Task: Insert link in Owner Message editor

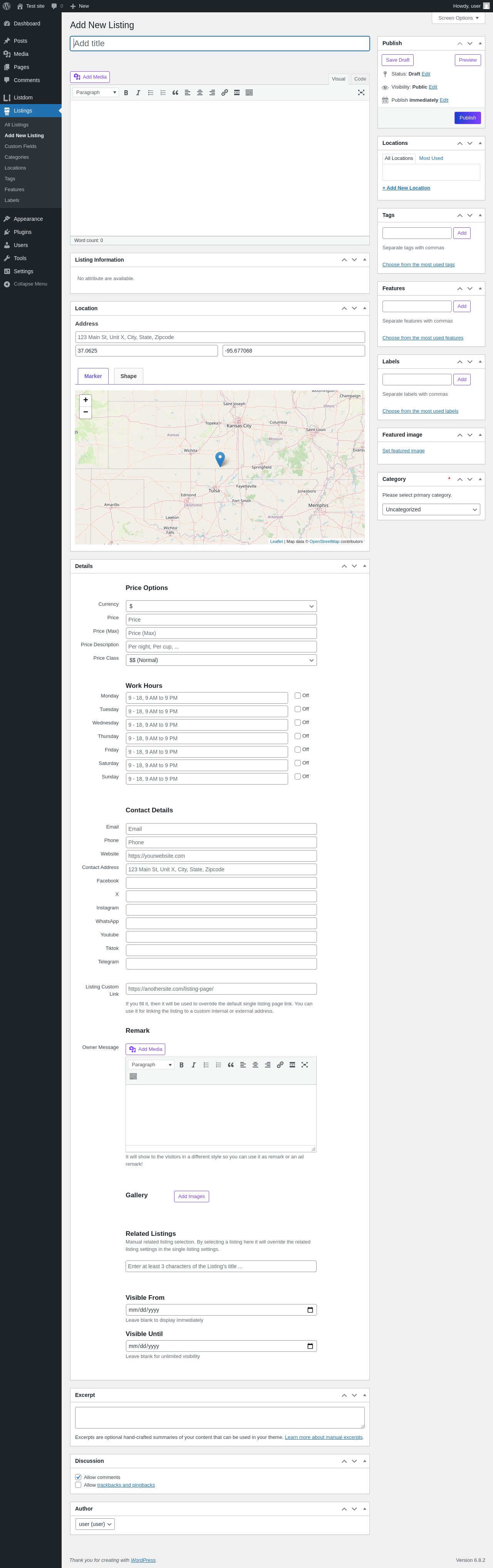Action: pos(280,1065)
